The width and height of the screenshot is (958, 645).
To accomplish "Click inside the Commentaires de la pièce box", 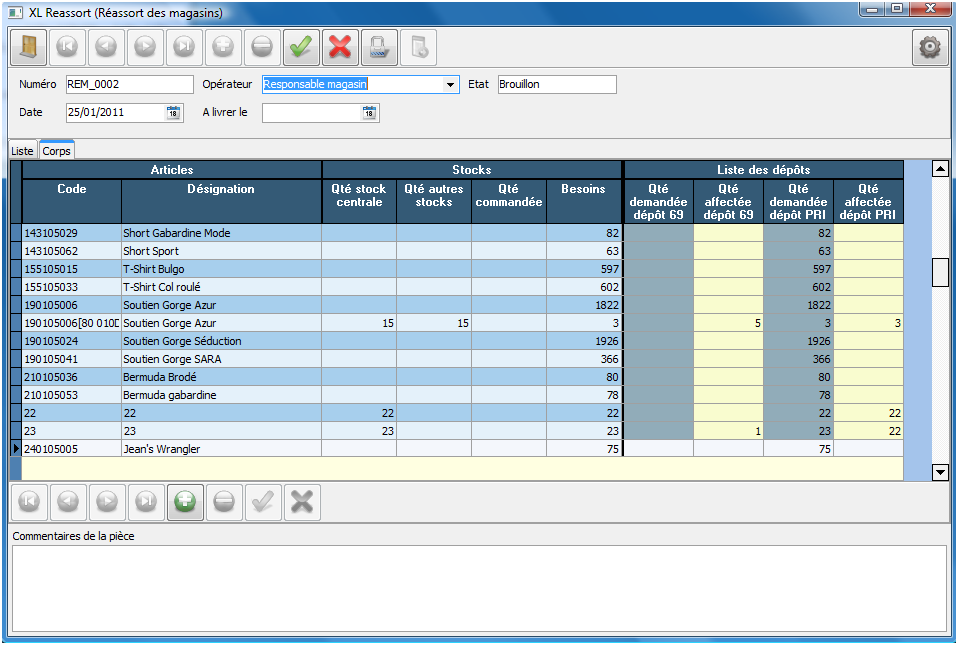I will (478, 588).
